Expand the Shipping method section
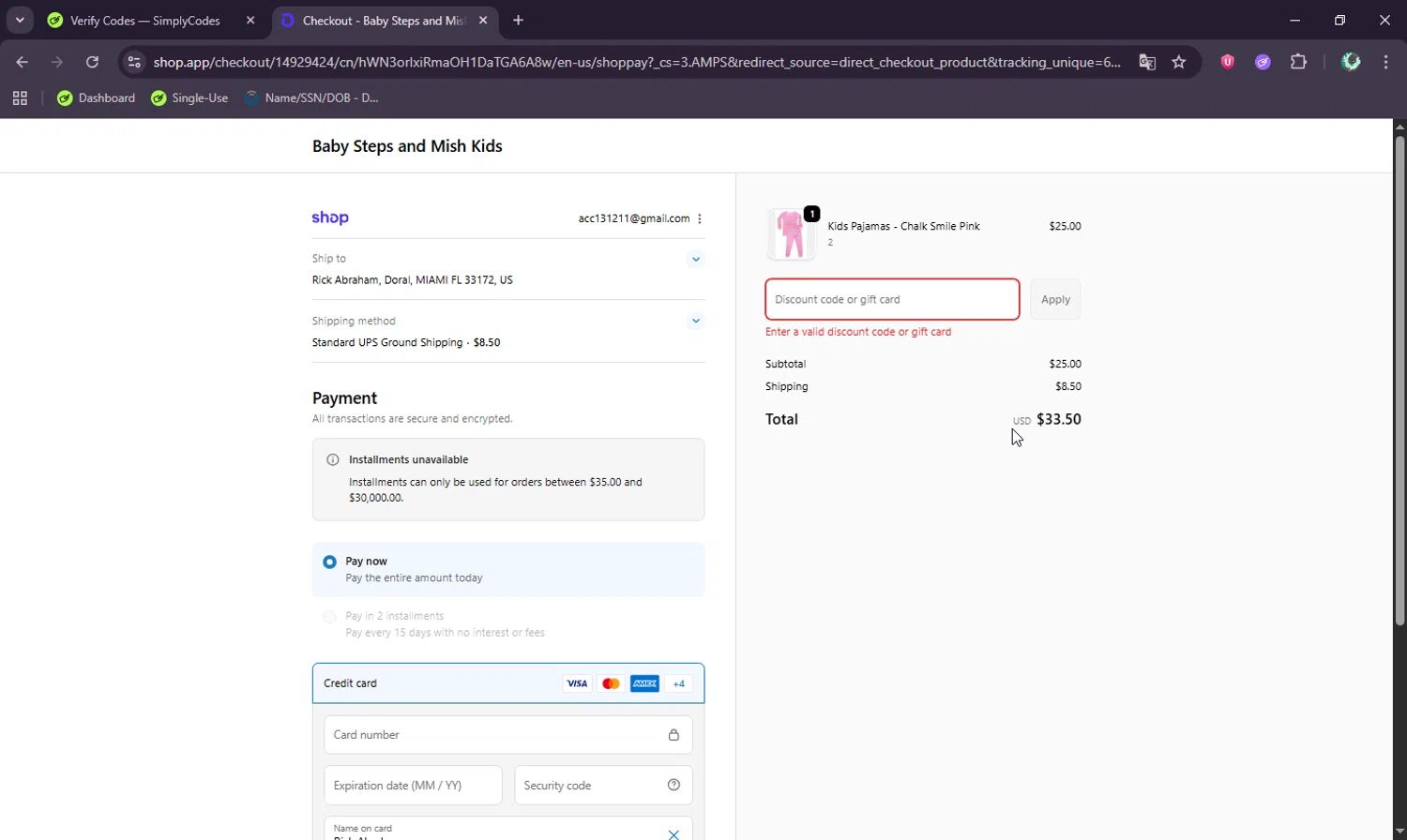Viewport: 1407px width, 840px height. point(695,321)
